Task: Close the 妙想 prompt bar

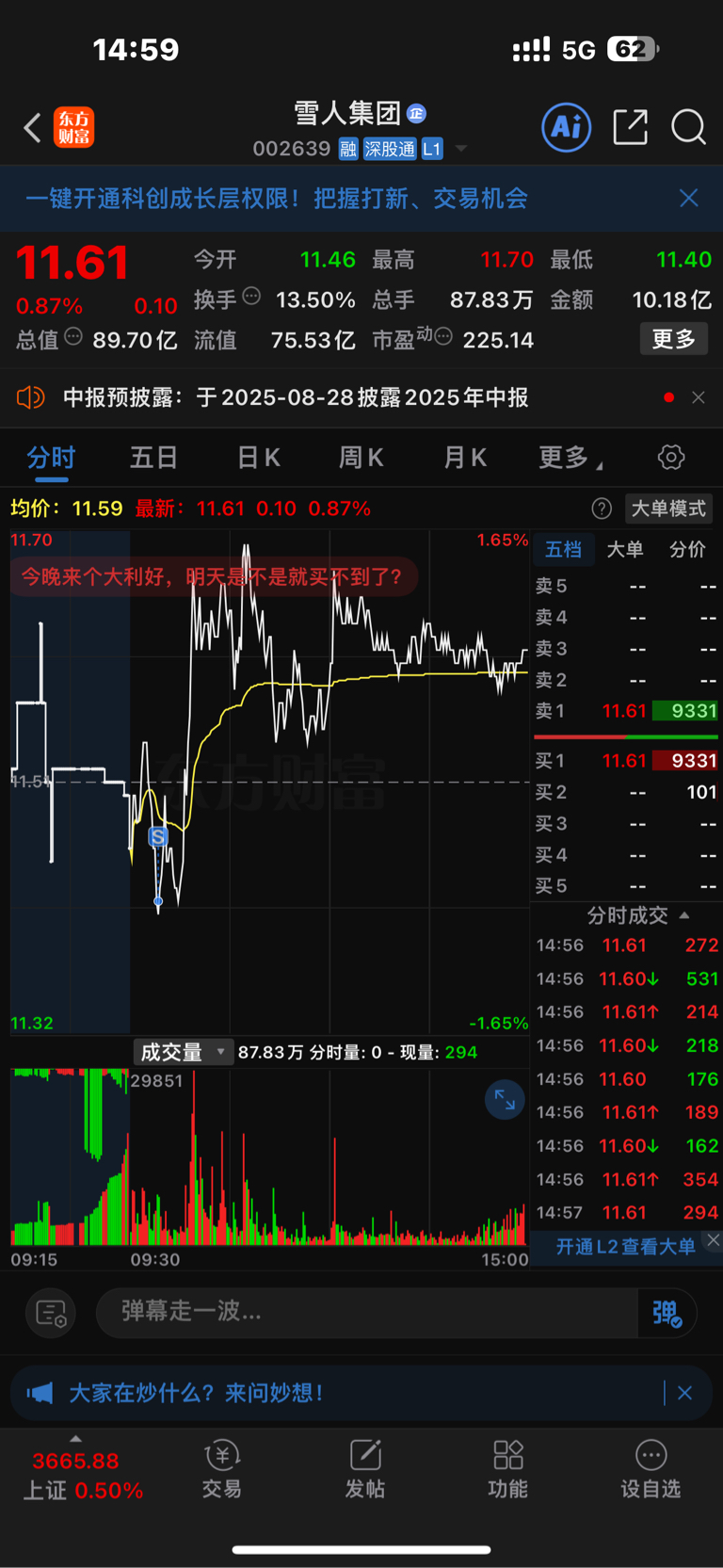Action: pos(684,1393)
